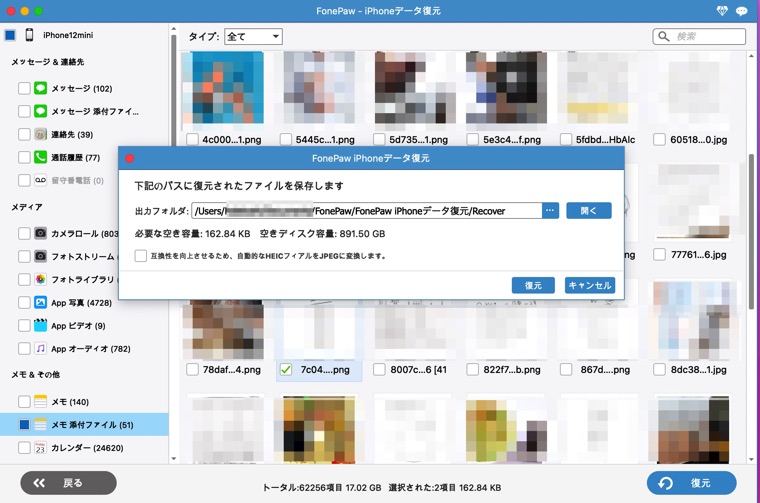Click the App 写真 picture icon
Image resolution: width=760 pixels, height=503 pixels.
click(x=40, y=302)
